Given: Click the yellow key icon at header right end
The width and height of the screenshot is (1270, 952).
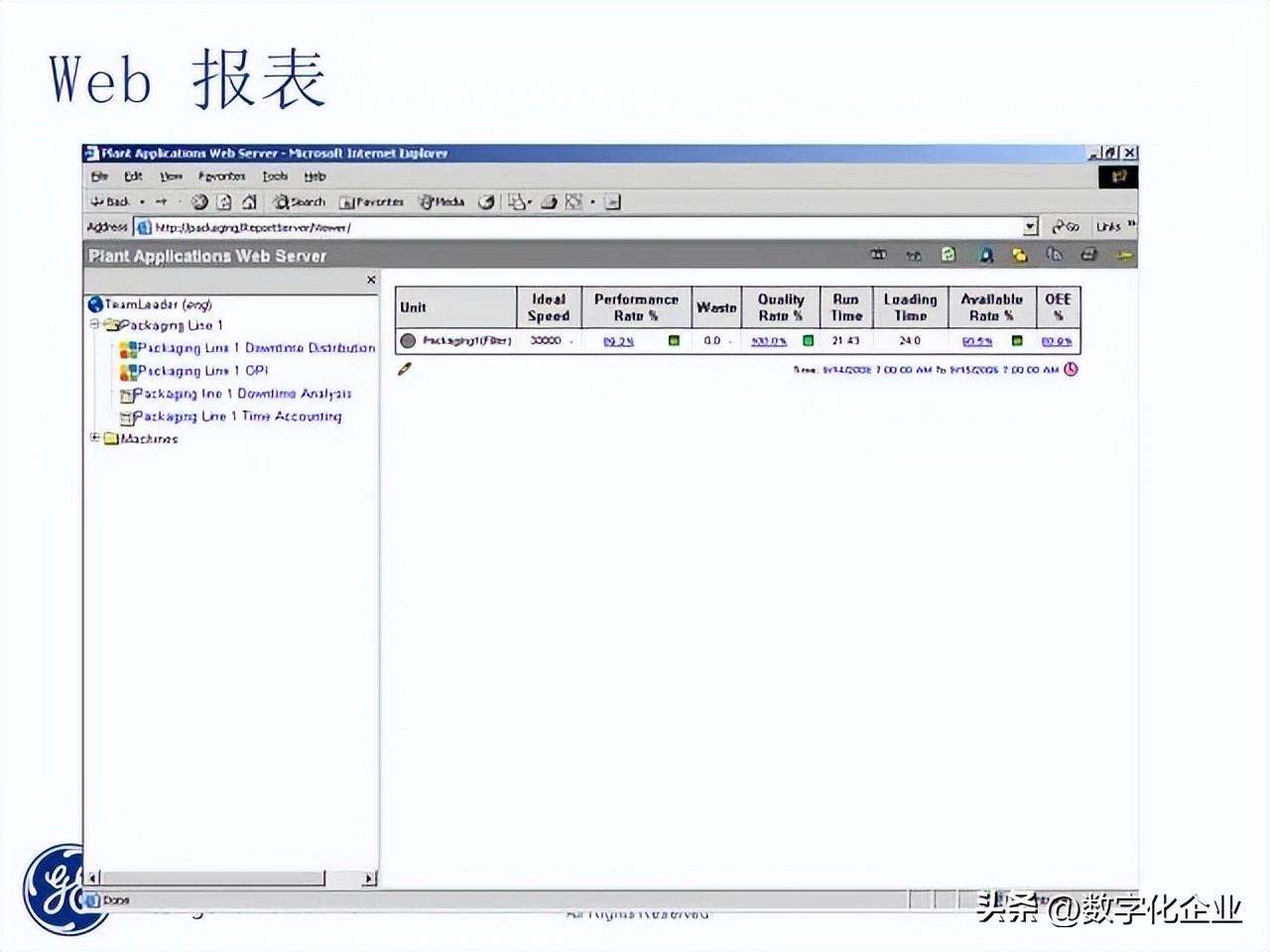Looking at the screenshot, I should tap(1124, 256).
